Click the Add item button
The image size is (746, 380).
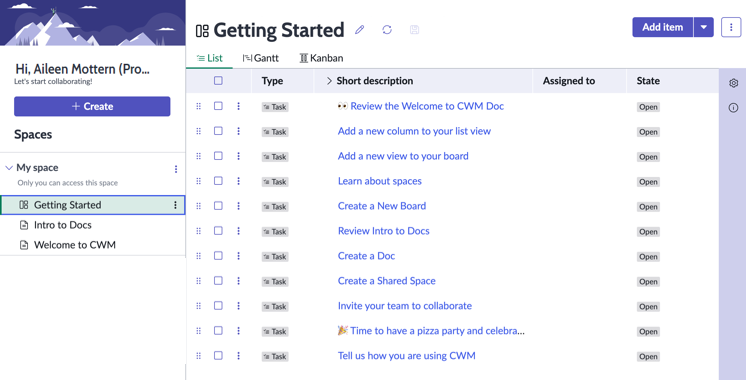[x=663, y=27]
